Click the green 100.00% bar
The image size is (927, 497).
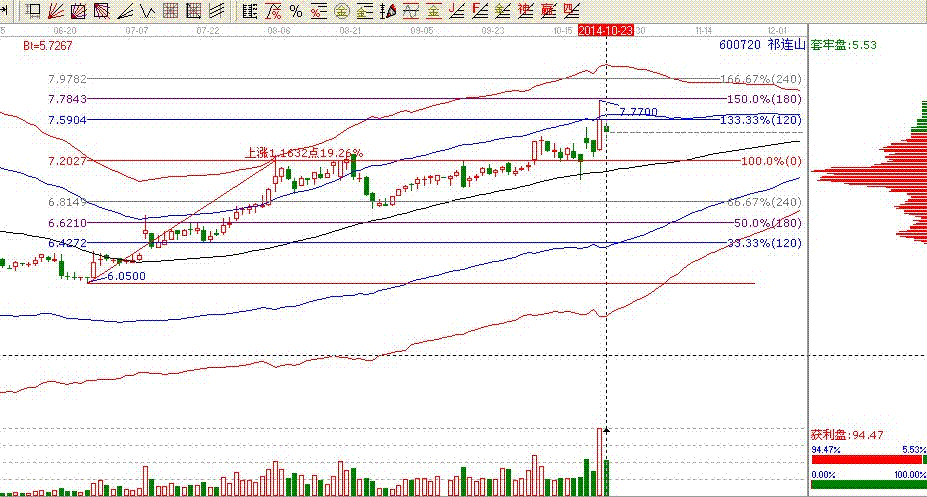(x=867, y=484)
